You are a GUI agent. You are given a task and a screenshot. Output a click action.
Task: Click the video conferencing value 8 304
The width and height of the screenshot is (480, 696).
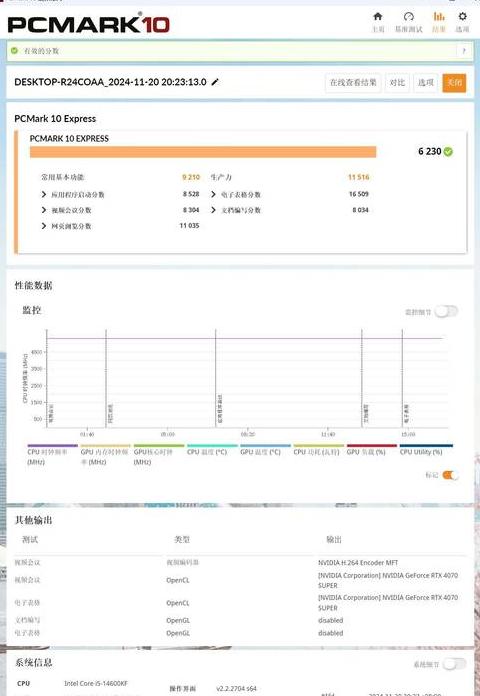(x=191, y=210)
